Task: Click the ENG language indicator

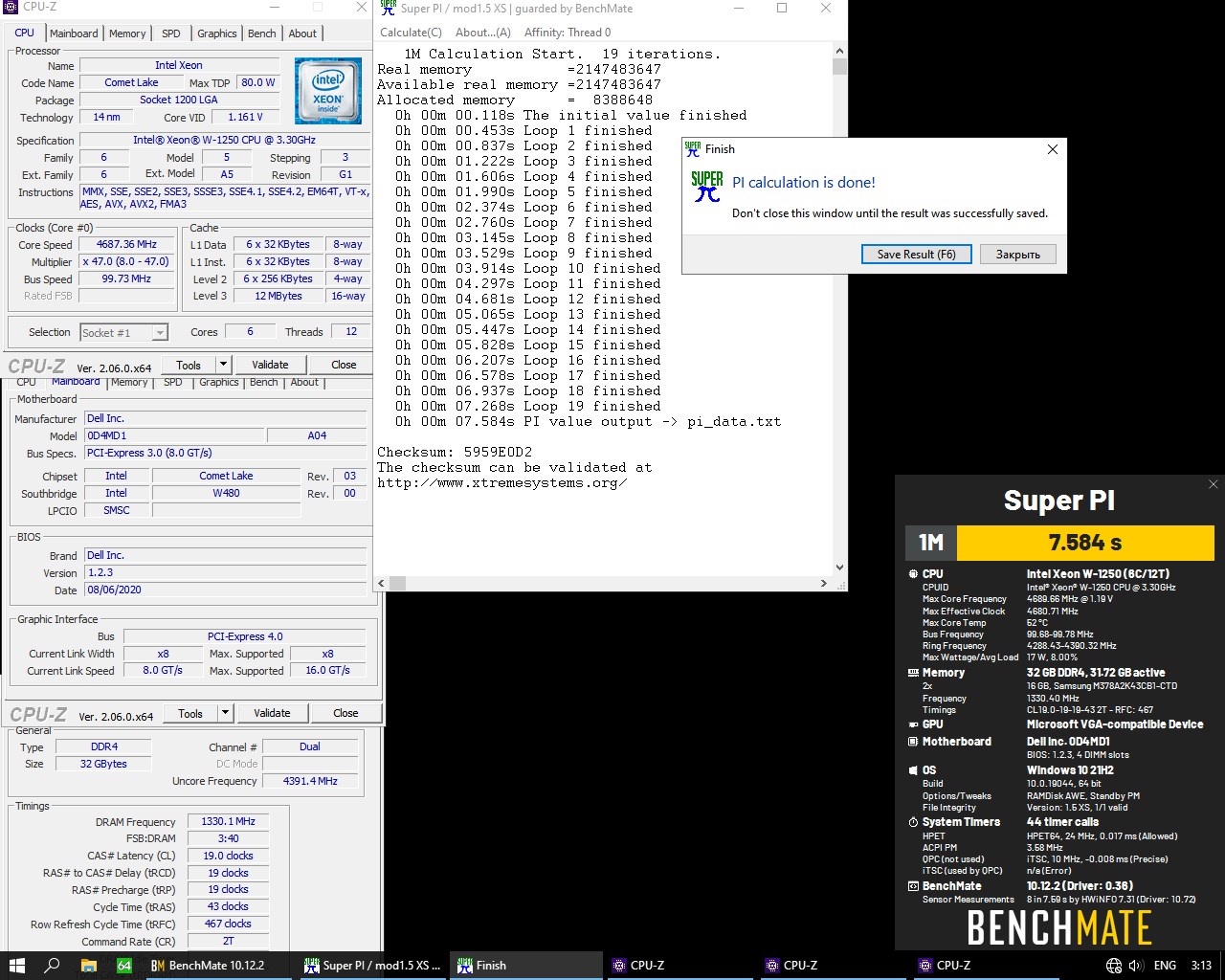Action: (x=1165, y=966)
